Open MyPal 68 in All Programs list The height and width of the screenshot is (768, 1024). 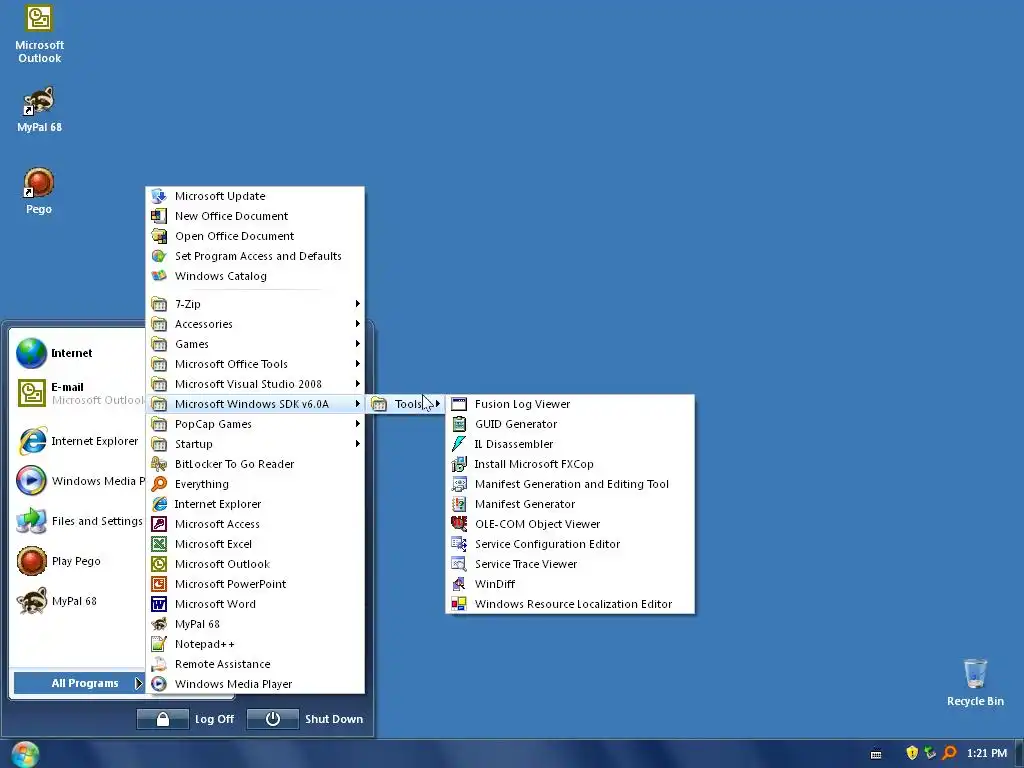click(x=255, y=624)
